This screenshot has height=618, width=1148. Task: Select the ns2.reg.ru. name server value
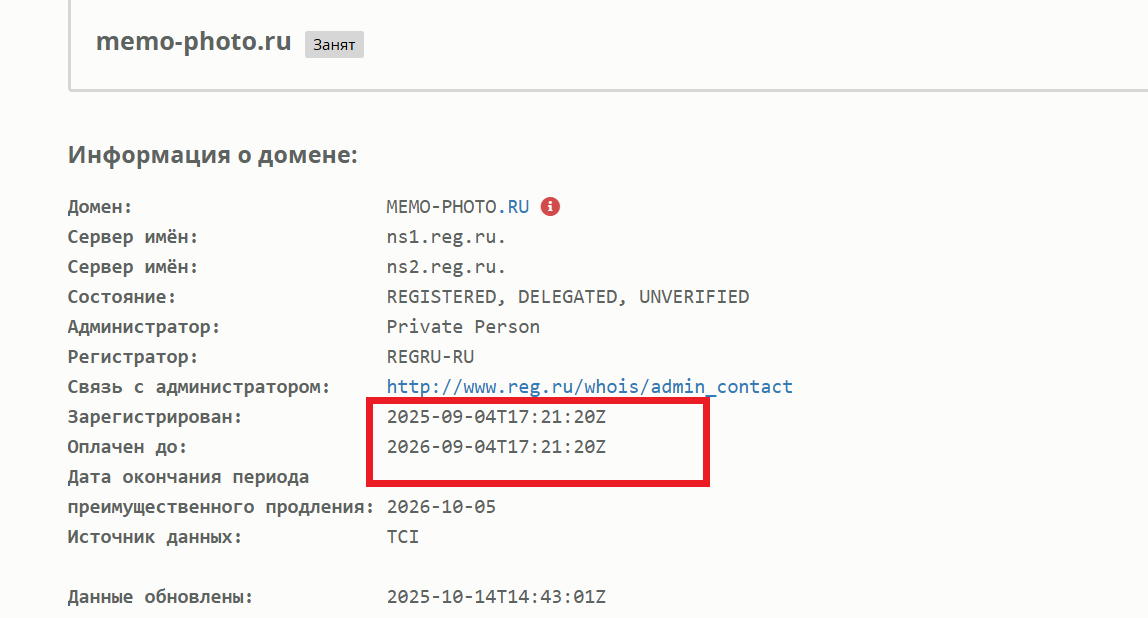[x=446, y=267]
